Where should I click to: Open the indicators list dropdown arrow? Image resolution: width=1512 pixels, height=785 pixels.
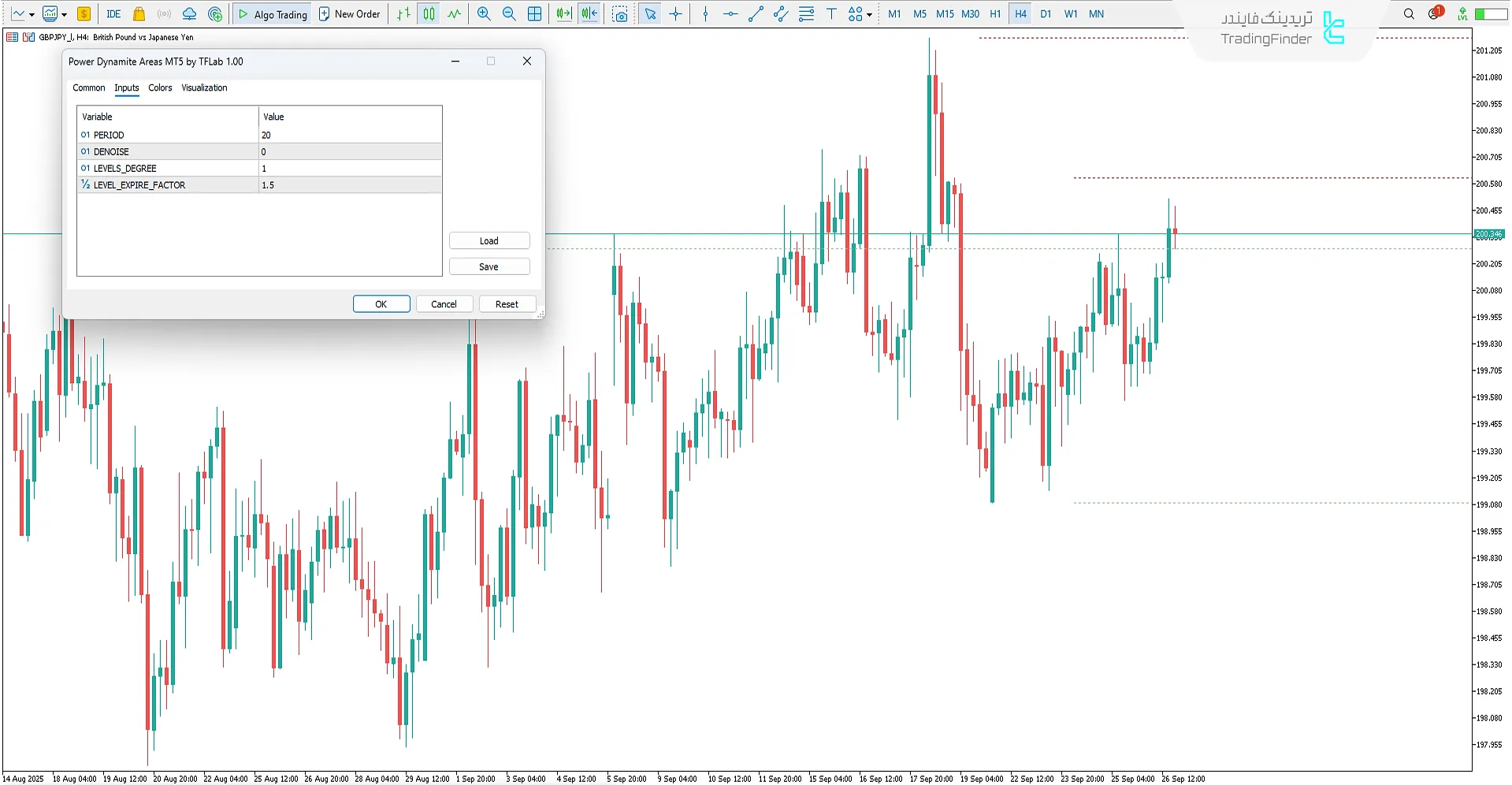coord(64,15)
